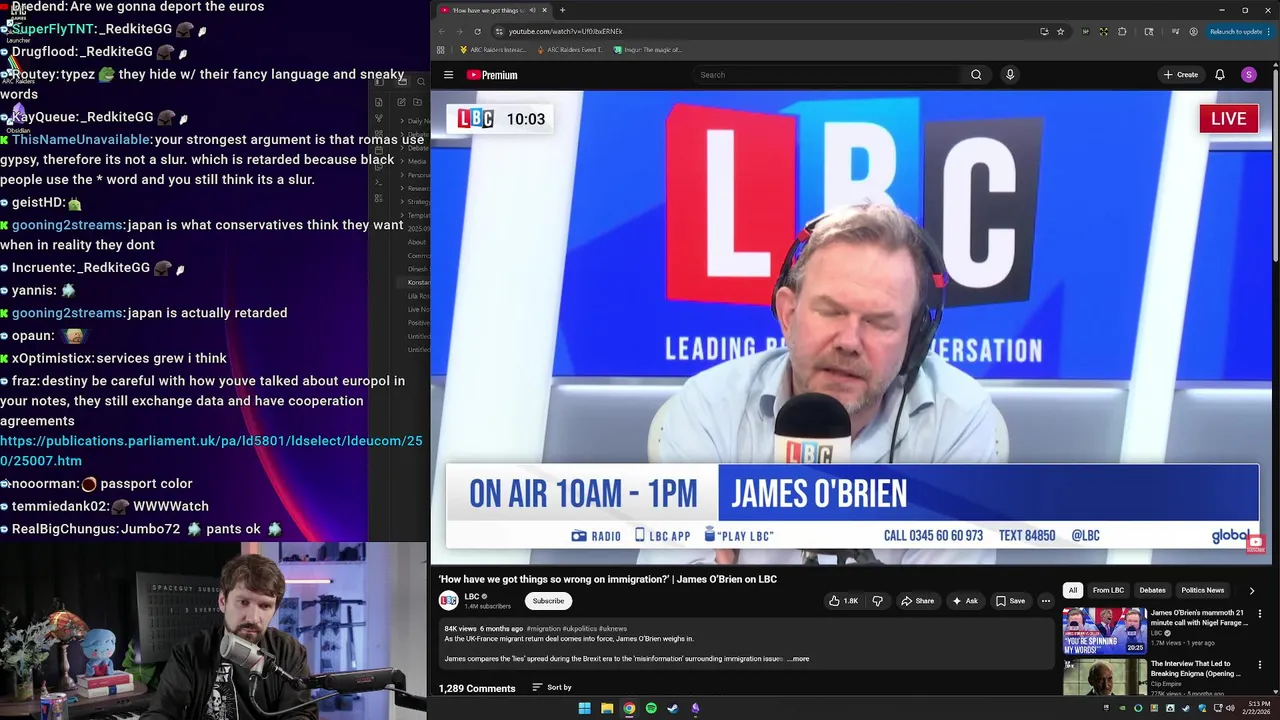Viewport: 1280px width, 720px height.
Task: Click the YouTube search magnifier button
Action: (976, 75)
